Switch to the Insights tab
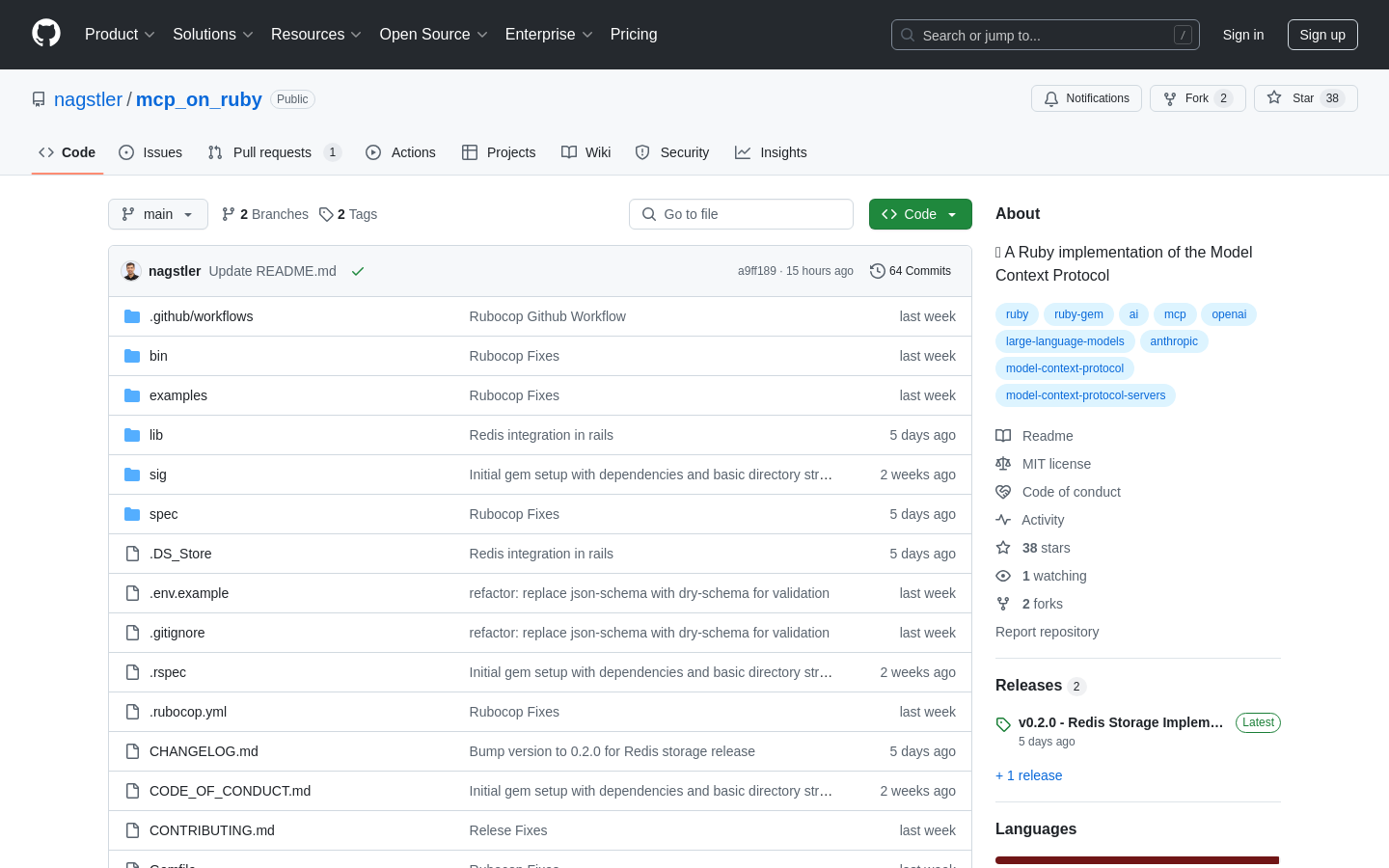 [x=771, y=152]
